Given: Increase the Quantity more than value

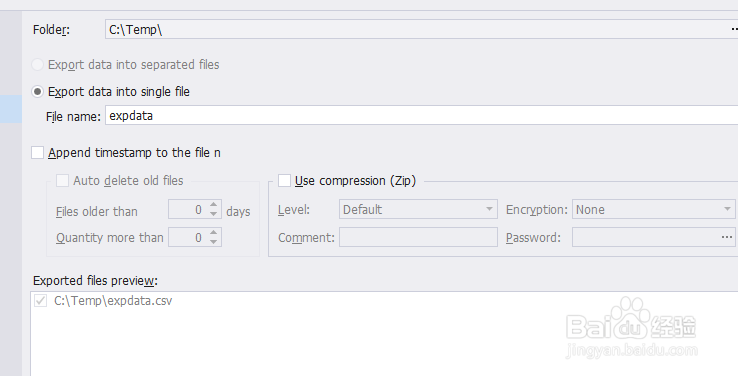Looking at the screenshot, I should coord(214,232).
